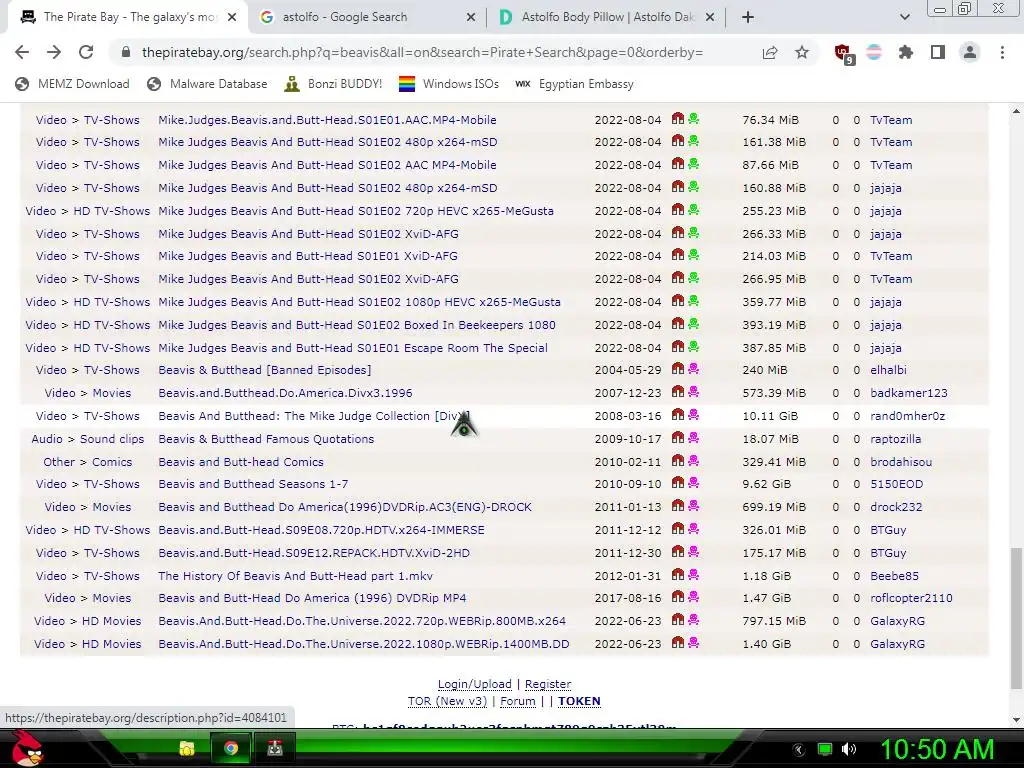Open Egyptian Embassy bookmark

click(575, 84)
